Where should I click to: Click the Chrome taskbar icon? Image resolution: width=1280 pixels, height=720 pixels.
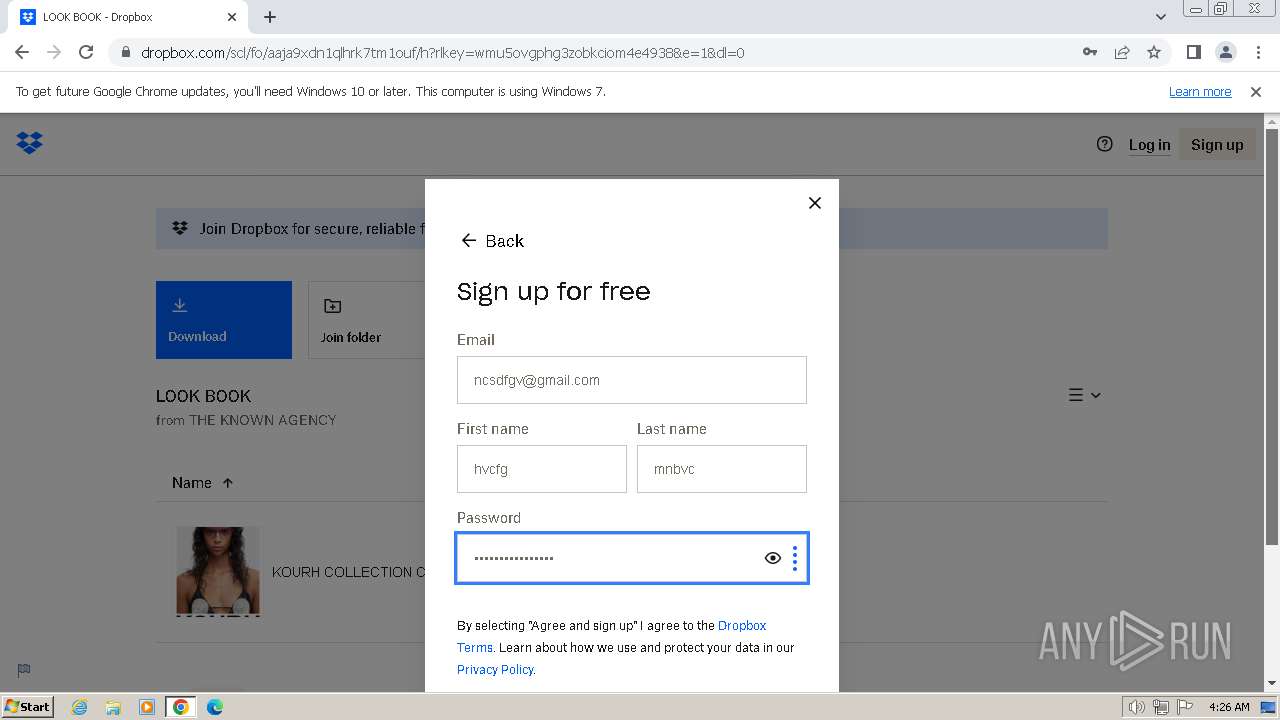181,707
